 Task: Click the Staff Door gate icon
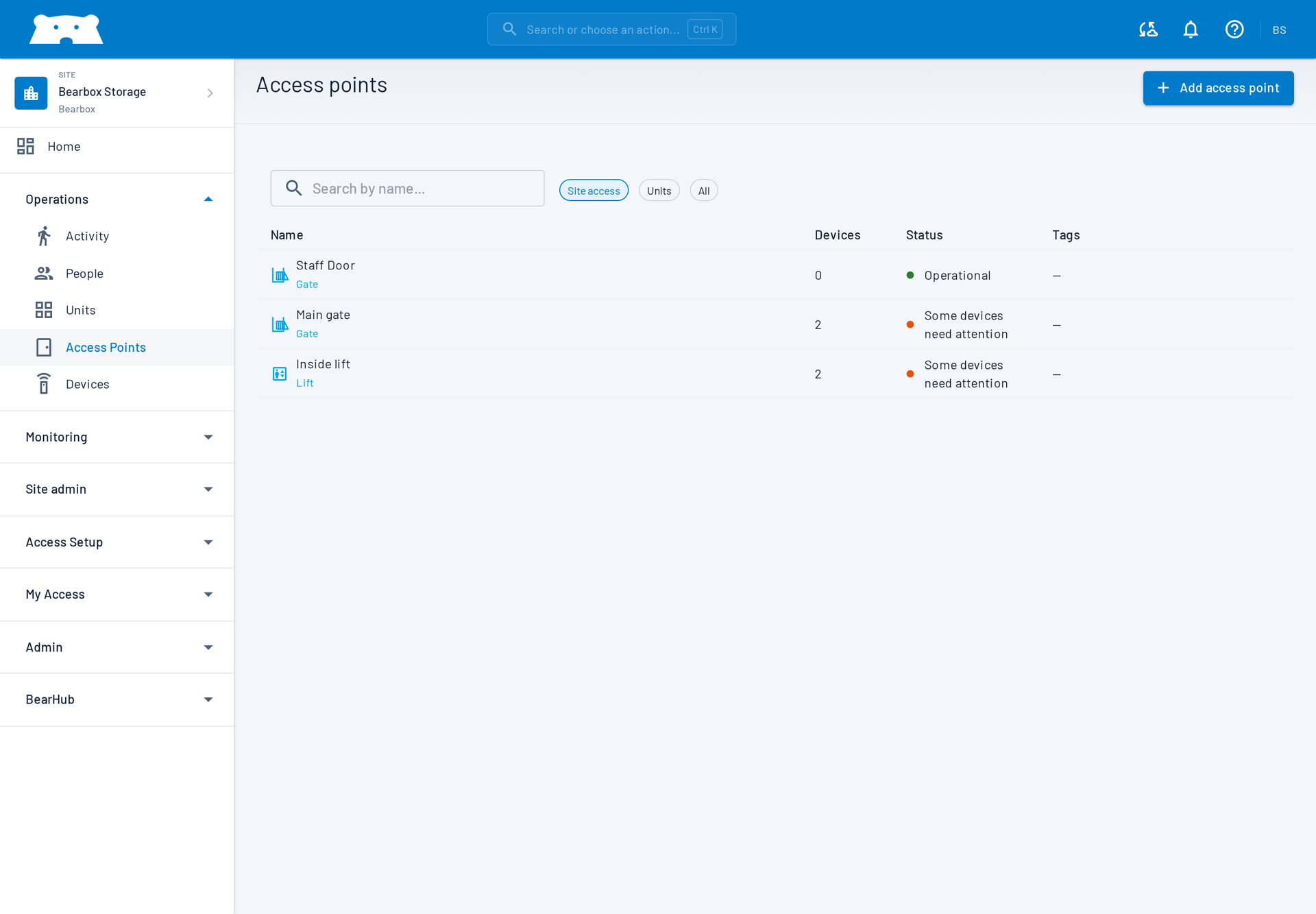click(280, 275)
